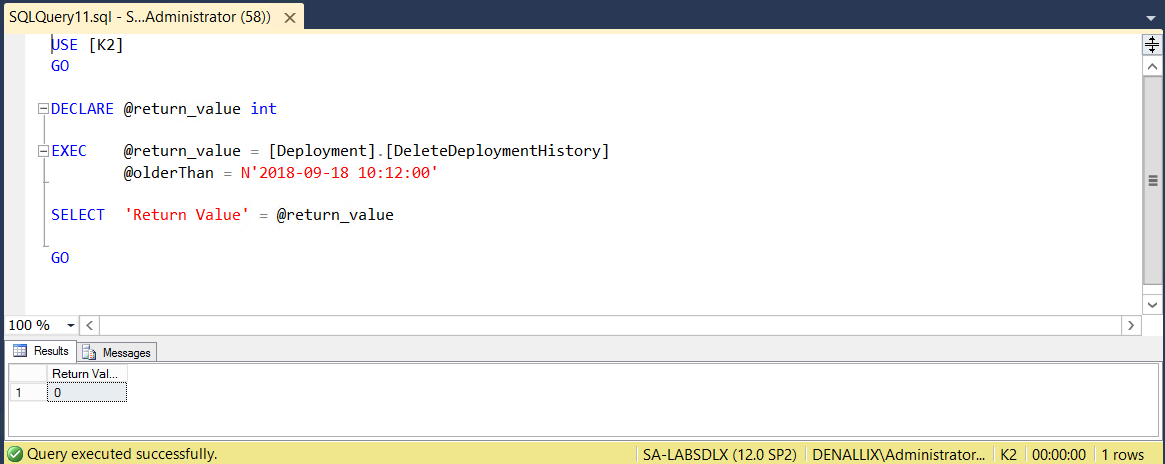Click the editor scroll down arrow
This screenshot has width=1165, height=464.
pos(1152,304)
